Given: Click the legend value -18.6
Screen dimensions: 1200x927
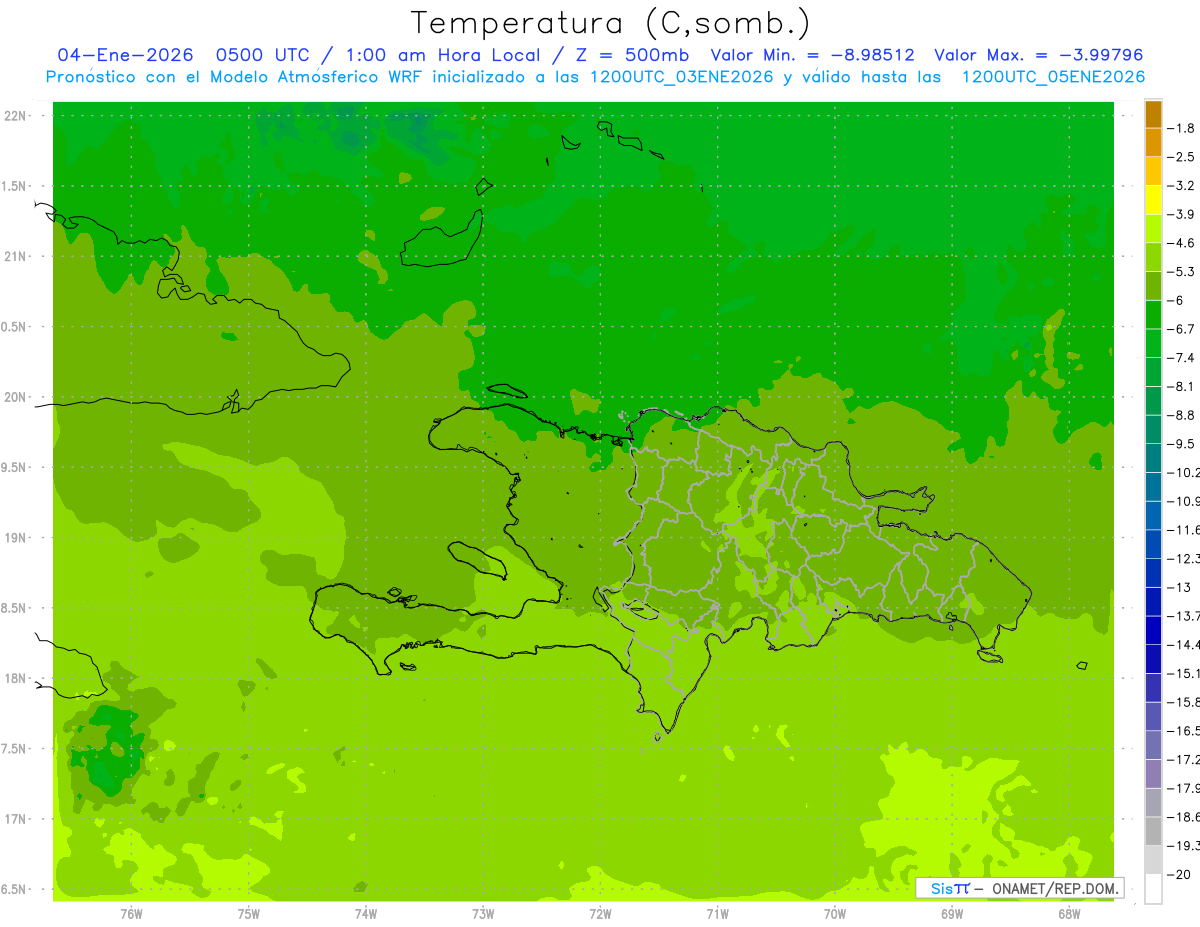Looking at the screenshot, I should tap(1183, 817).
